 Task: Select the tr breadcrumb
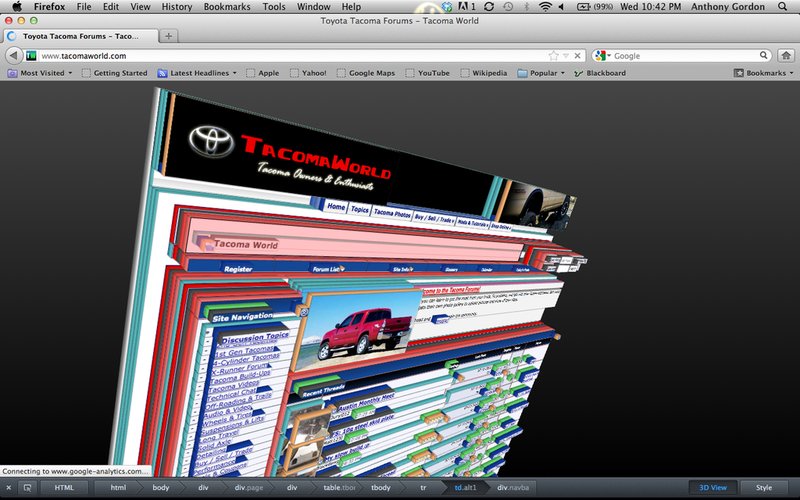click(423, 488)
